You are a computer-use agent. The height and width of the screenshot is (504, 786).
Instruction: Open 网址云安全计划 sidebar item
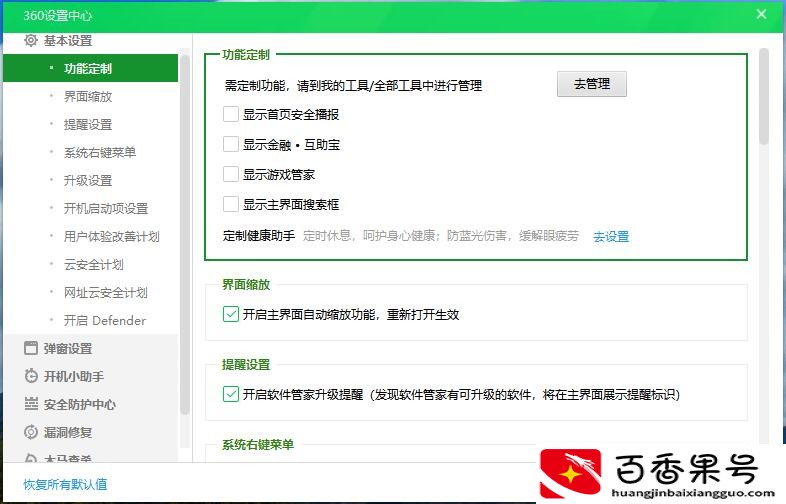pos(106,292)
